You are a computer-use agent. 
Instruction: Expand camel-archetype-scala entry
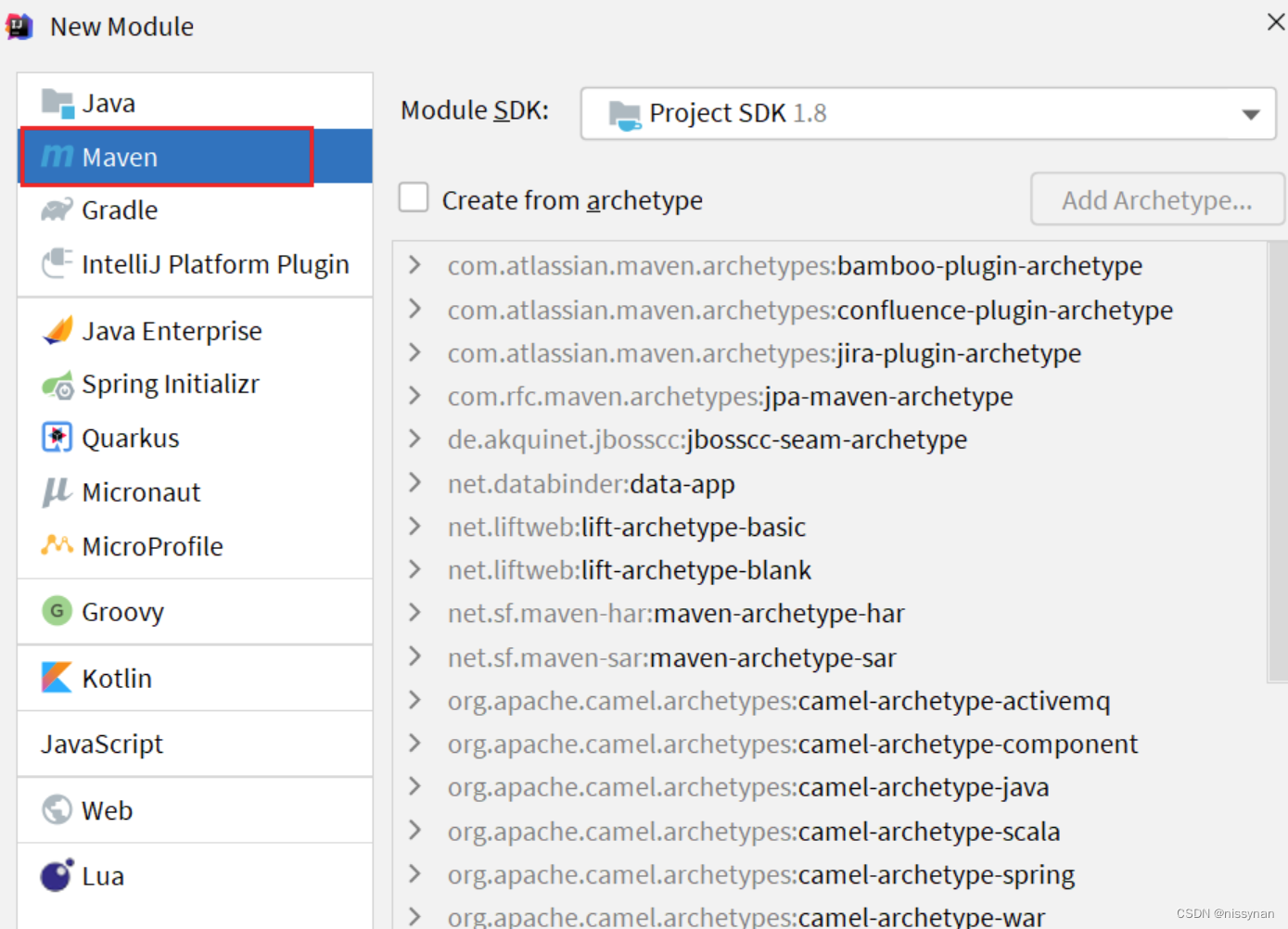(414, 830)
